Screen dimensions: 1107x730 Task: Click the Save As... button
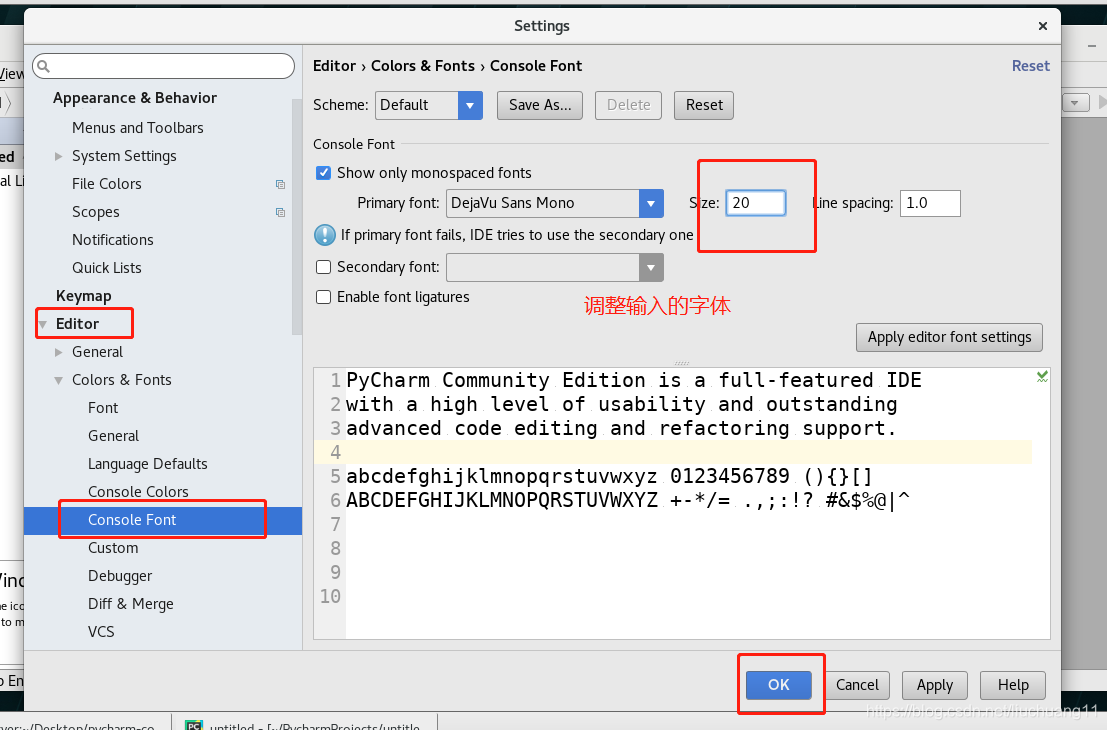click(540, 105)
